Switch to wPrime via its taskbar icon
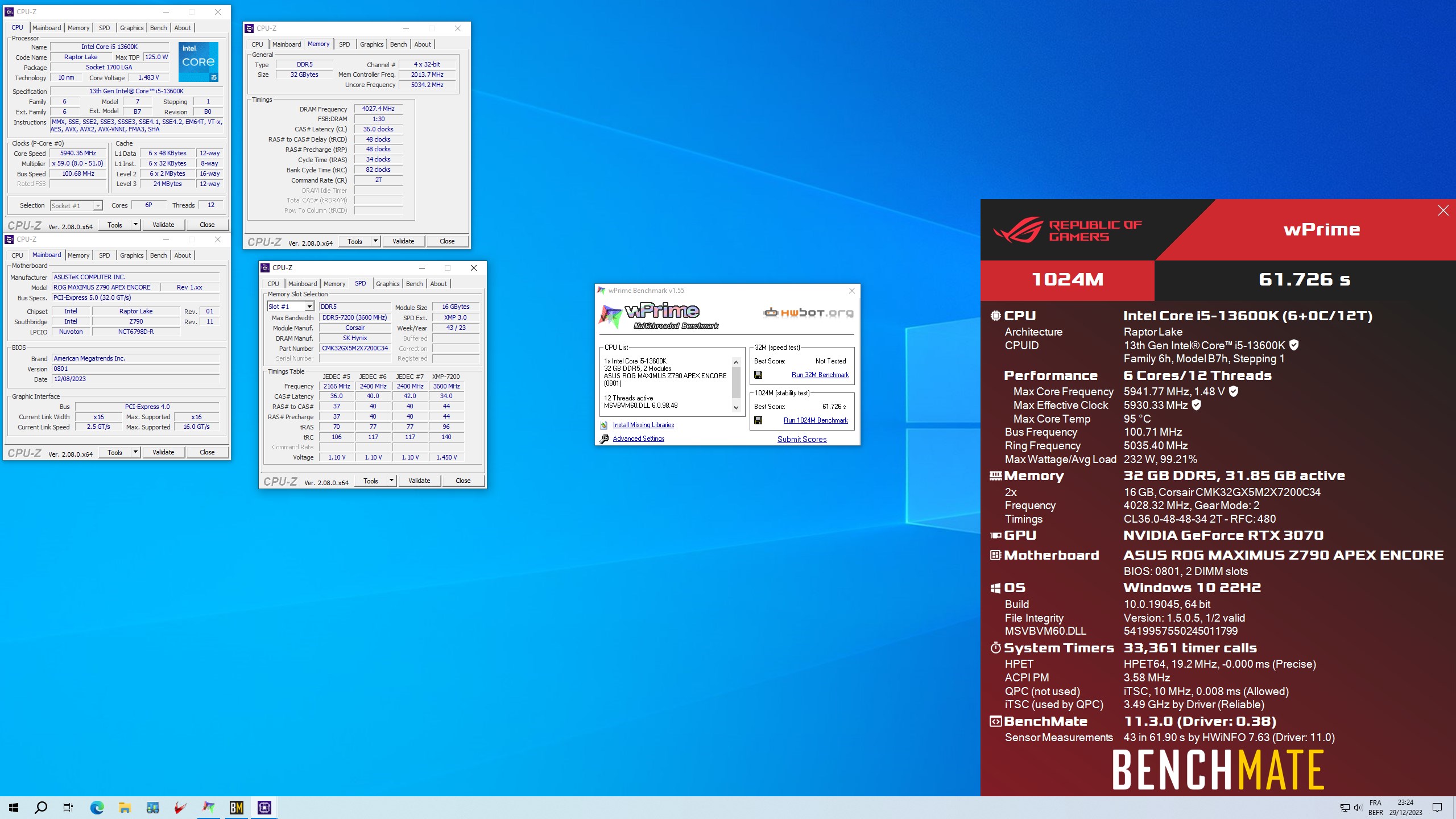Viewport: 1456px width, 819px height. click(x=209, y=807)
